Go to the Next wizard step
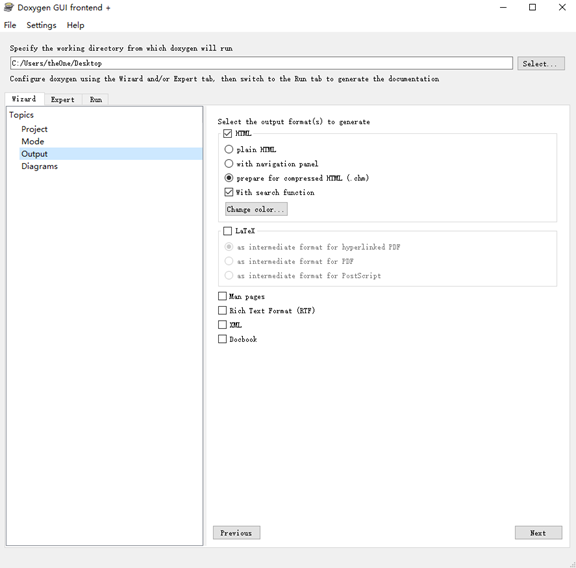The height and width of the screenshot is (568, 576). pos(538,533)
